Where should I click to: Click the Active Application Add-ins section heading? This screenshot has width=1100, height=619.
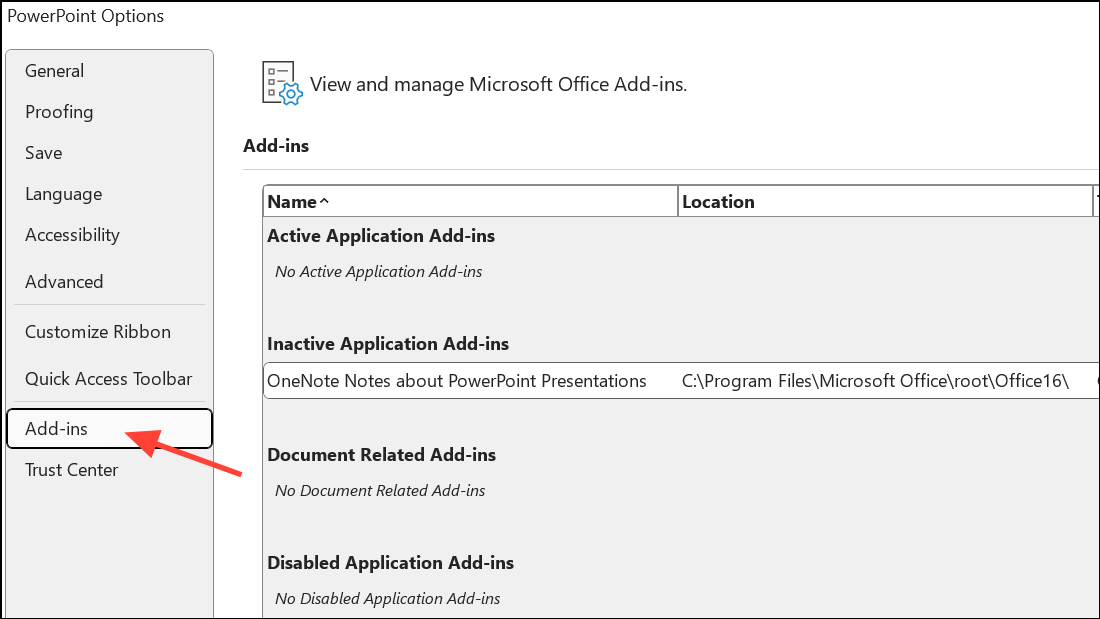[381, 235]
